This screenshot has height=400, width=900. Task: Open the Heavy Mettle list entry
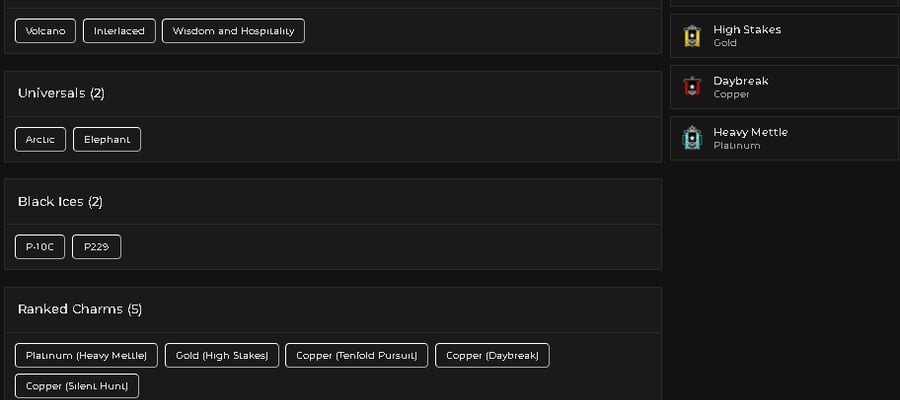click(x=785, y=138)
